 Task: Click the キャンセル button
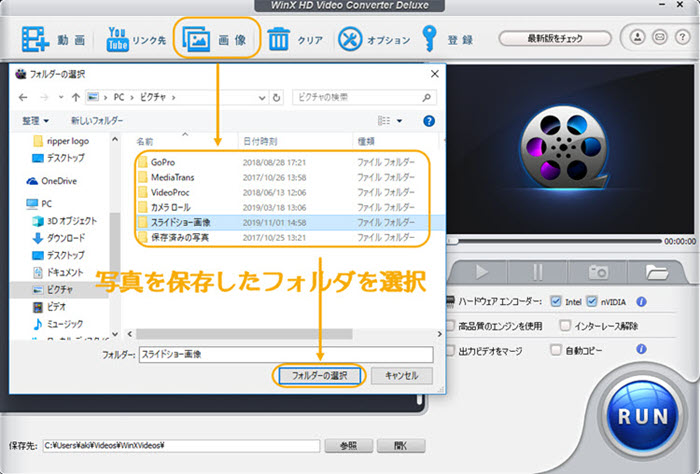[401, 376]
